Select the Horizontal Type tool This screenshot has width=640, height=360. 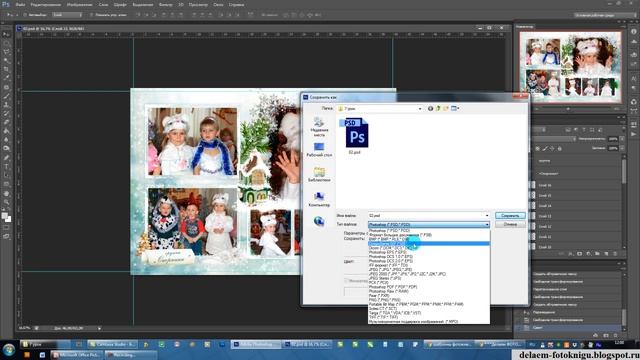point(6,167)
